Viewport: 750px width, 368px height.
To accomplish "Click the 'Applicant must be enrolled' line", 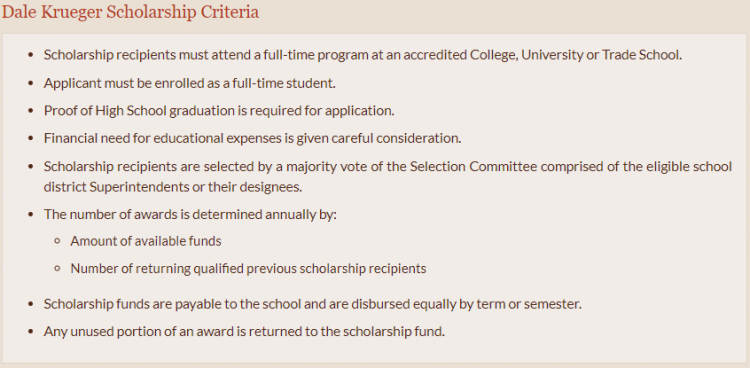I will [189, 83].
